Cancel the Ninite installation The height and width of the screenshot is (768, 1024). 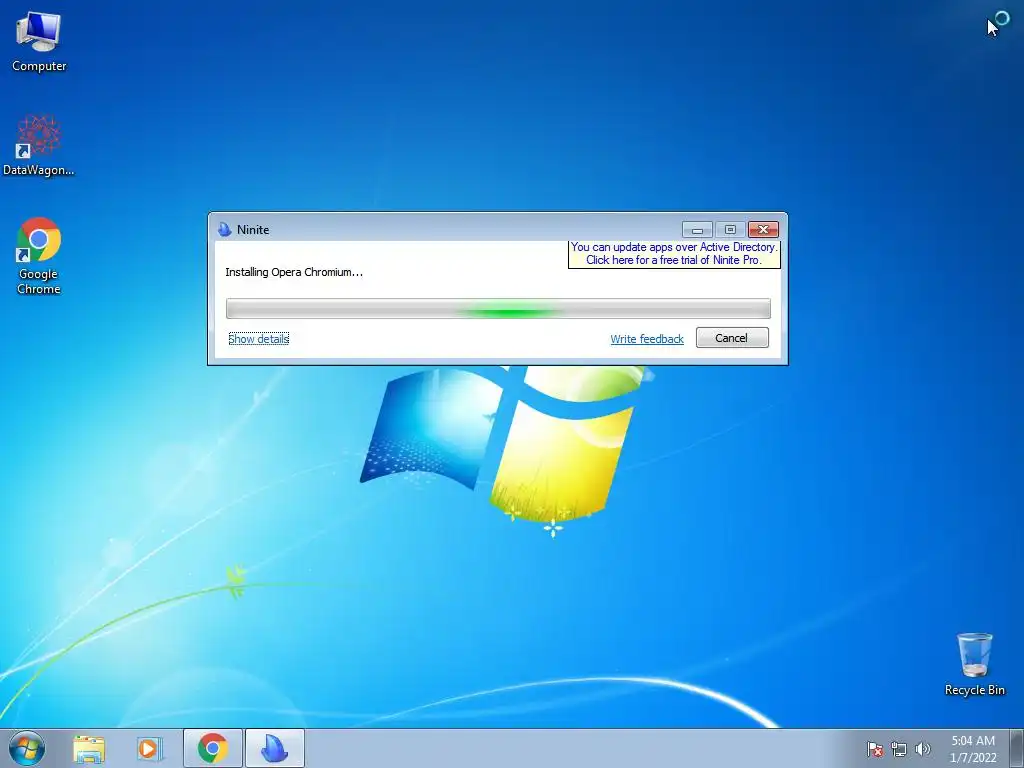(732, 338)
